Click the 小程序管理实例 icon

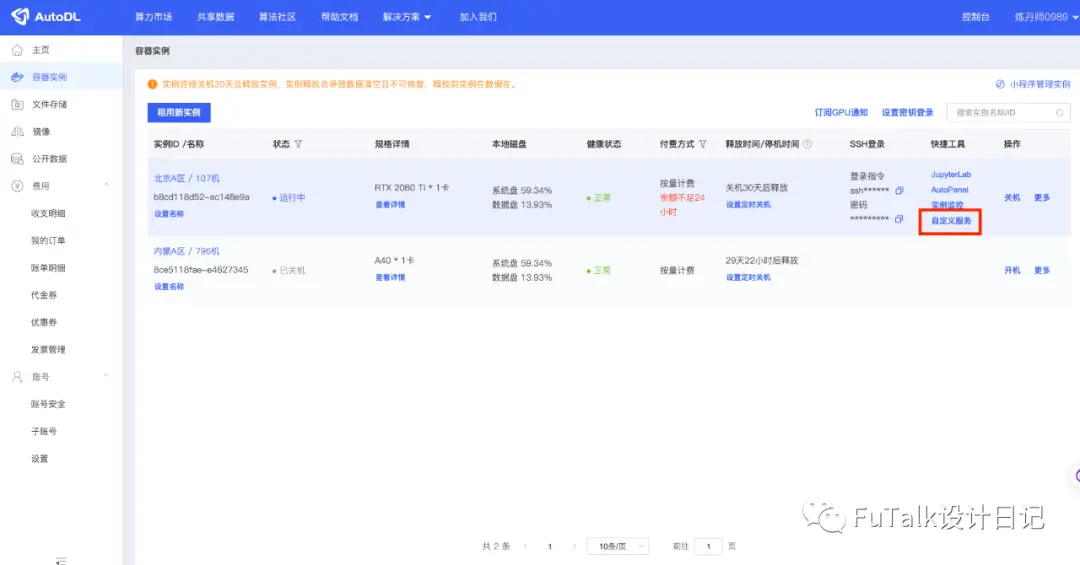point(1000,84)
